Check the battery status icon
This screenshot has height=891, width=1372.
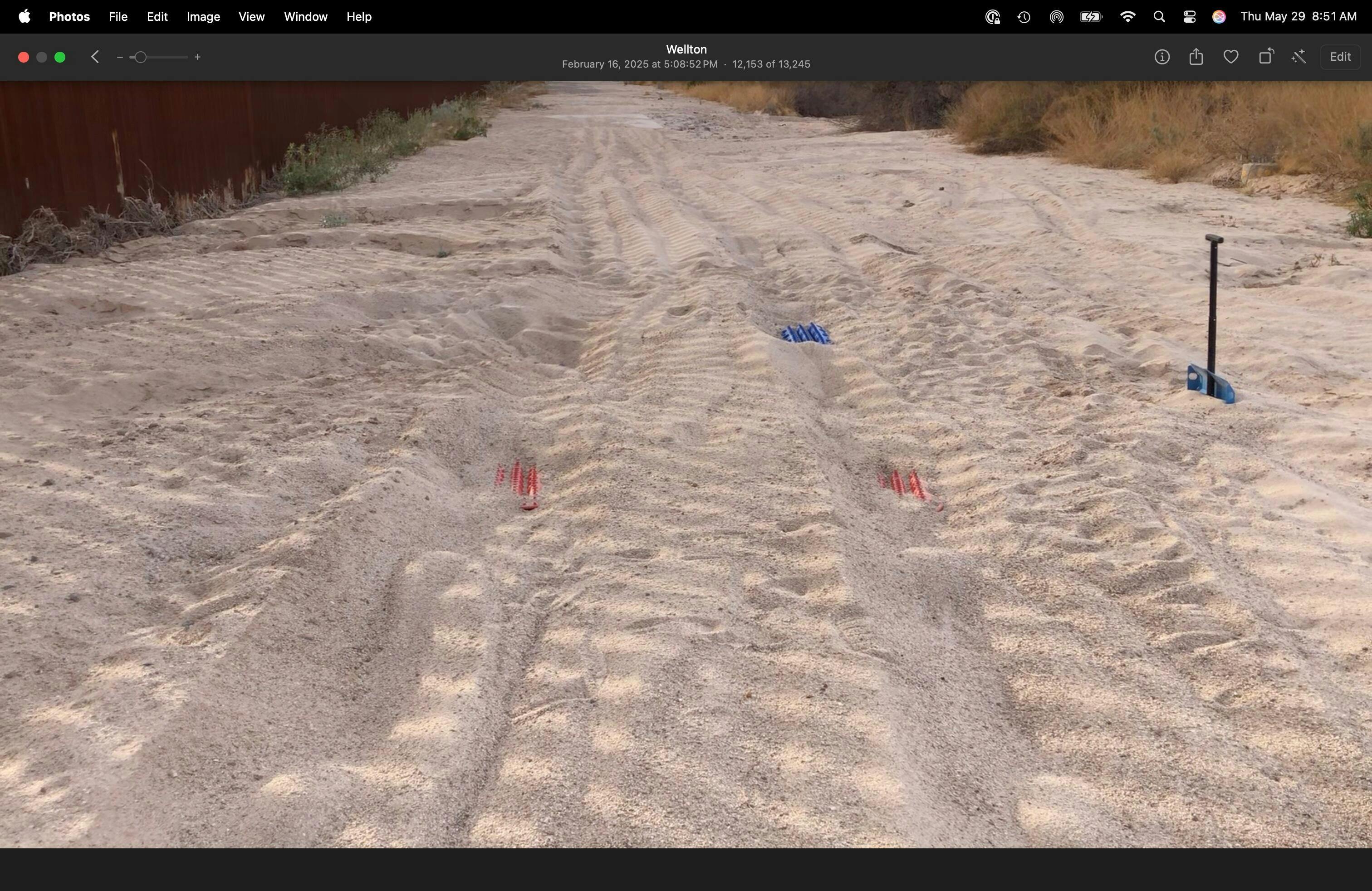[1091, 17]
